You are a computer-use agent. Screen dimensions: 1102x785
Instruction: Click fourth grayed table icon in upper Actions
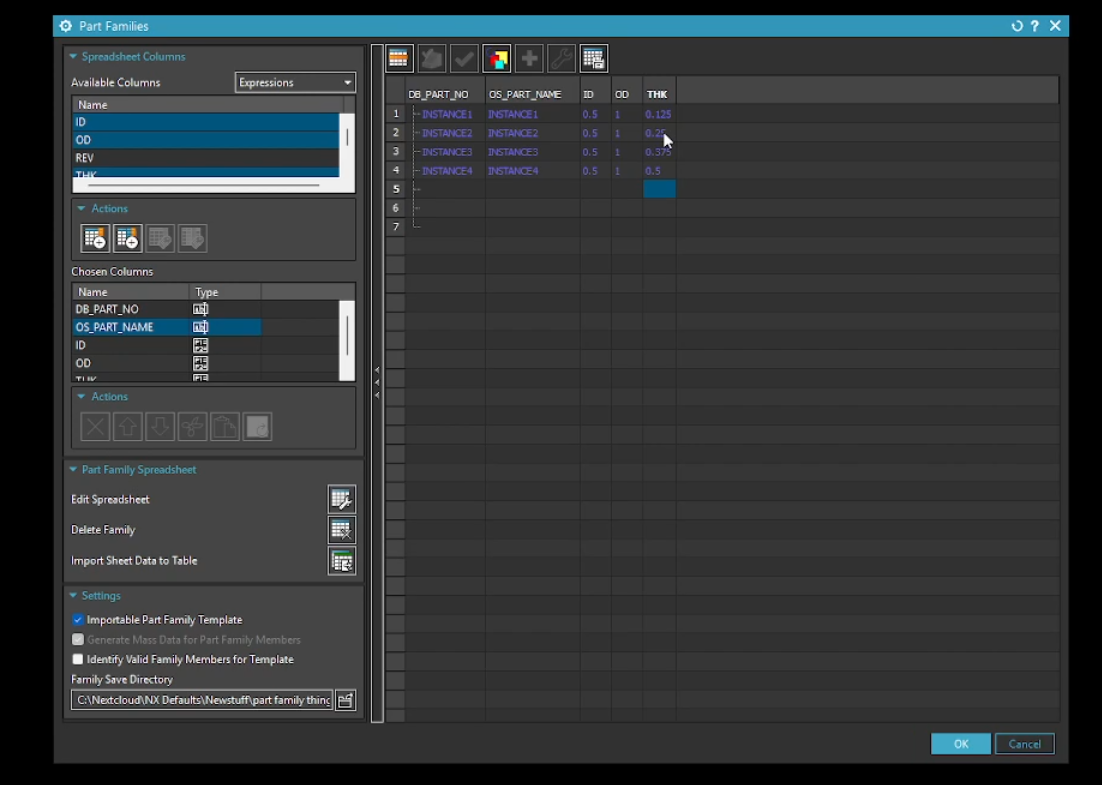click(192, 238)
